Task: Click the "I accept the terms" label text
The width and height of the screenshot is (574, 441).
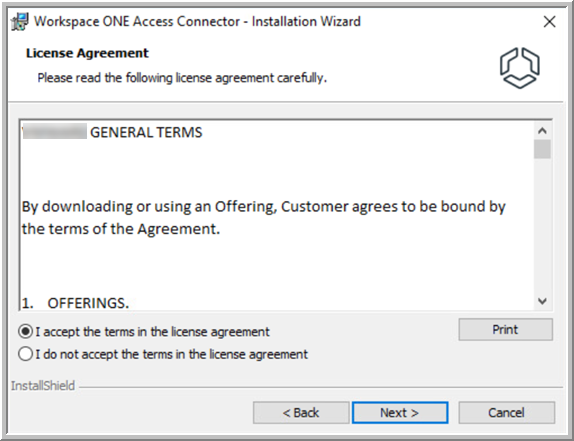Action: (152, 332)
